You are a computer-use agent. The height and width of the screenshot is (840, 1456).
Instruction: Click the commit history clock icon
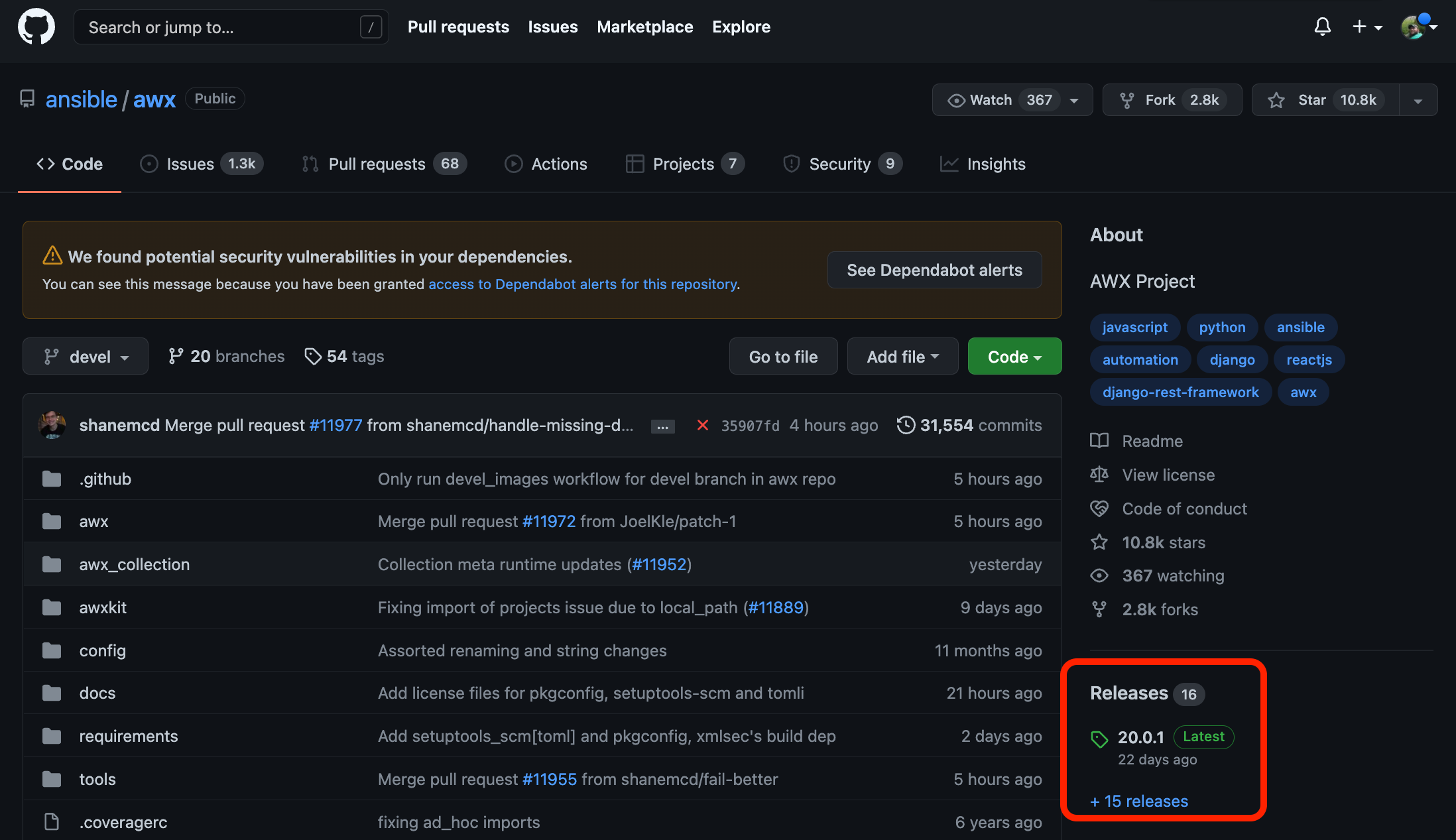tap(906, 425)
